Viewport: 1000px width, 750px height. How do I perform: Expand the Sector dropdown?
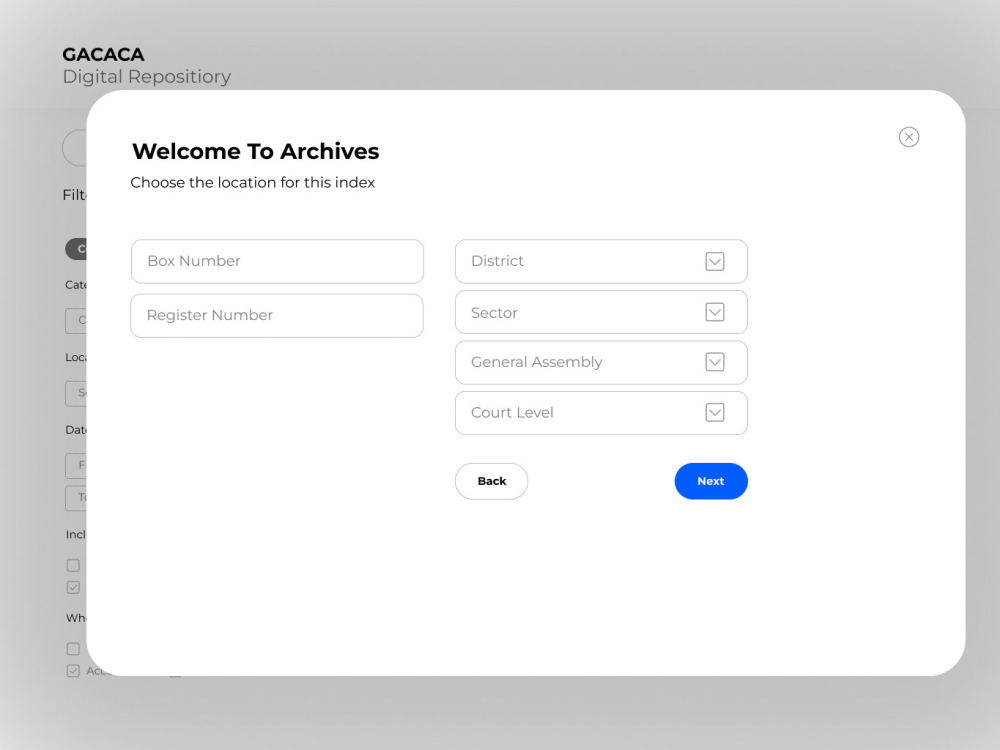pyautogui.click(x=601, y=312)
